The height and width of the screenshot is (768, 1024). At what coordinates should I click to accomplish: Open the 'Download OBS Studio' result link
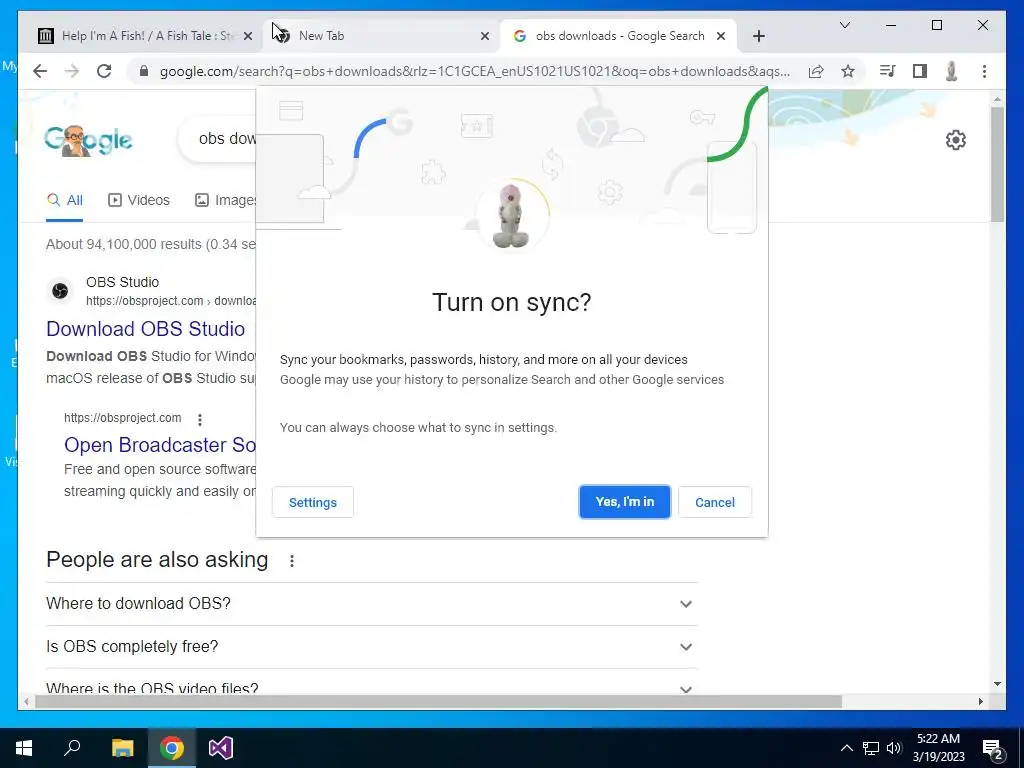click(x=146, y=328)
